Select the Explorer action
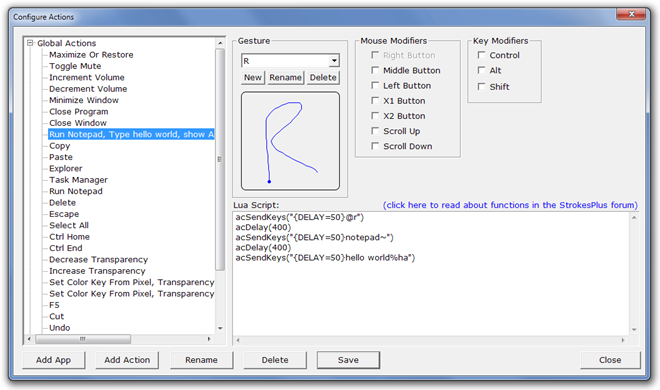Screen dimensions: 660x390 click(66, 168)
